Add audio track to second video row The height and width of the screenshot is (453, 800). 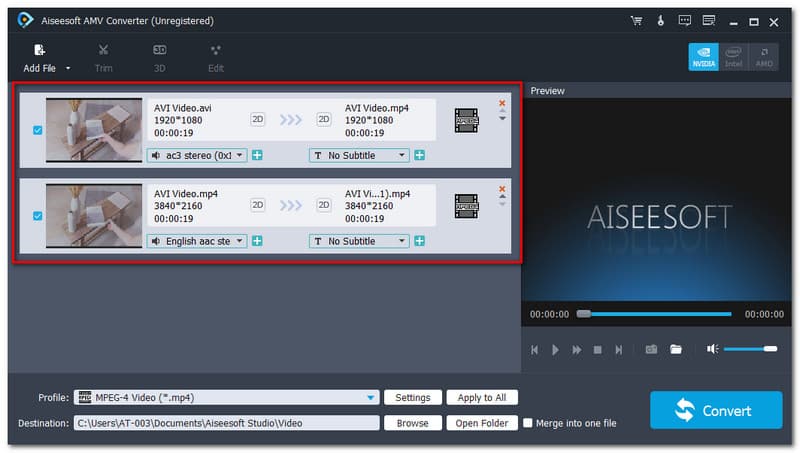point(257,241)
